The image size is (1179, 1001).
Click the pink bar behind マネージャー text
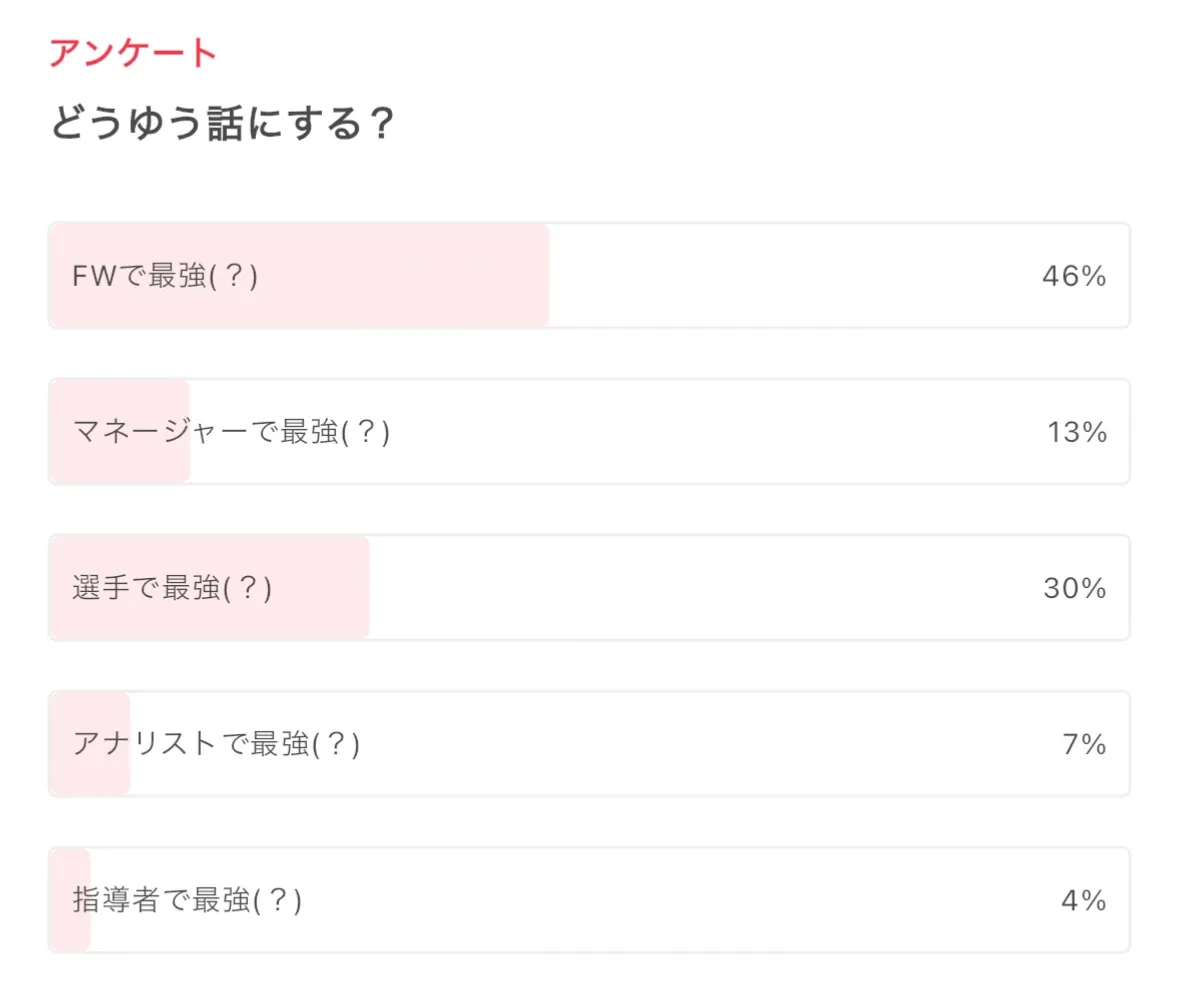120,460
